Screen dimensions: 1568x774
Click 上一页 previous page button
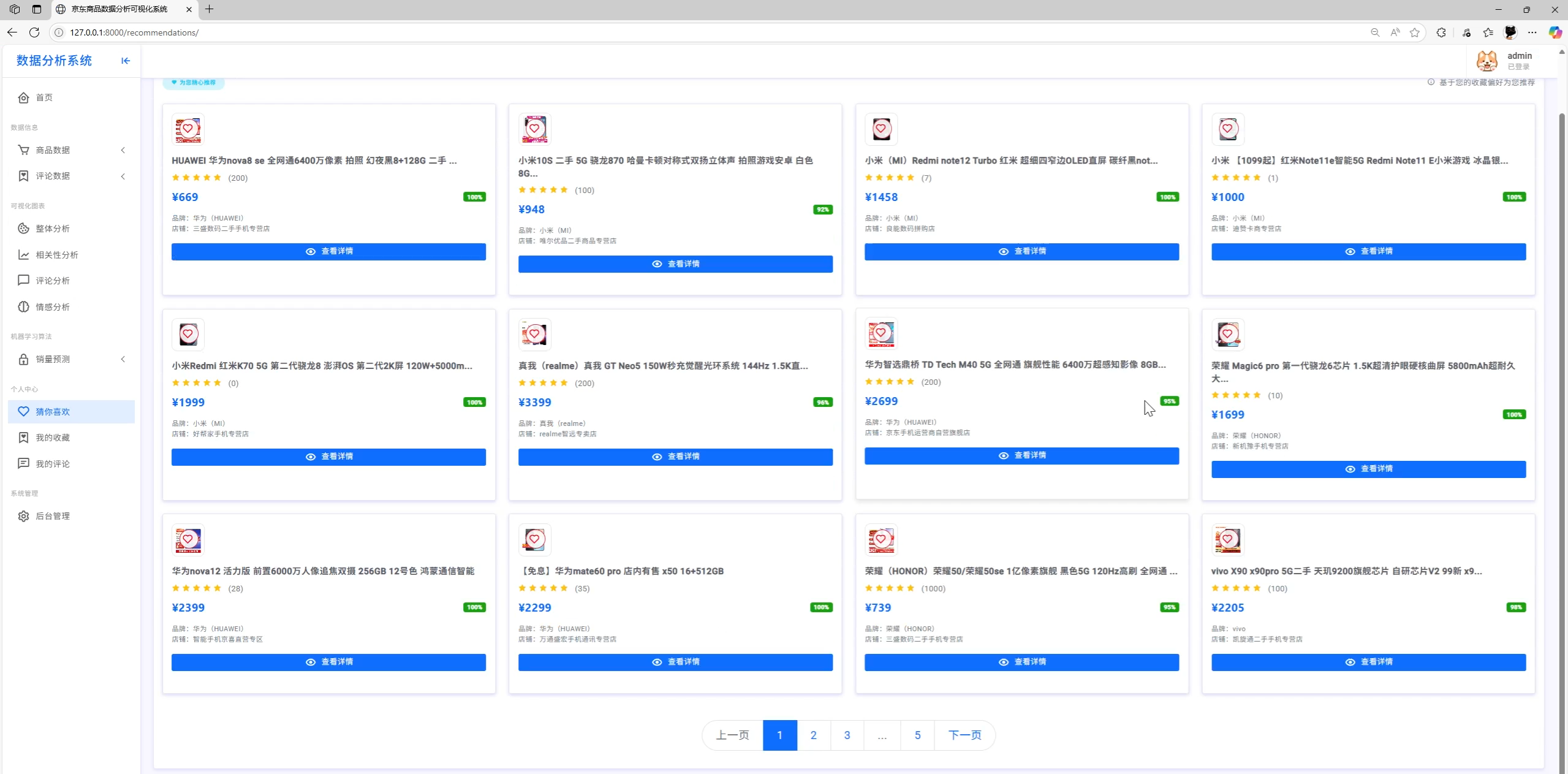[x=733, y=735]
